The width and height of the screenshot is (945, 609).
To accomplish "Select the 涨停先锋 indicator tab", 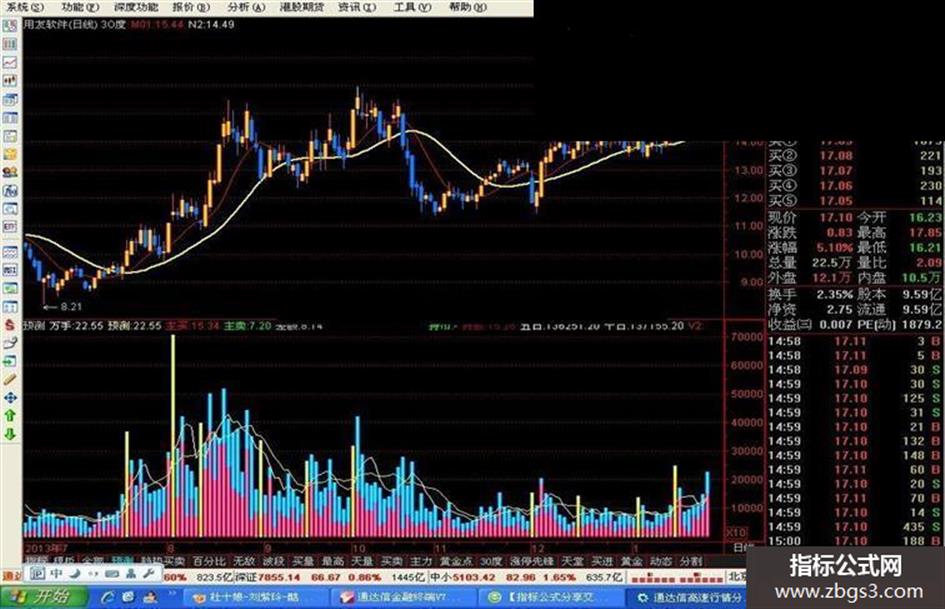I will tap(532, 561).
